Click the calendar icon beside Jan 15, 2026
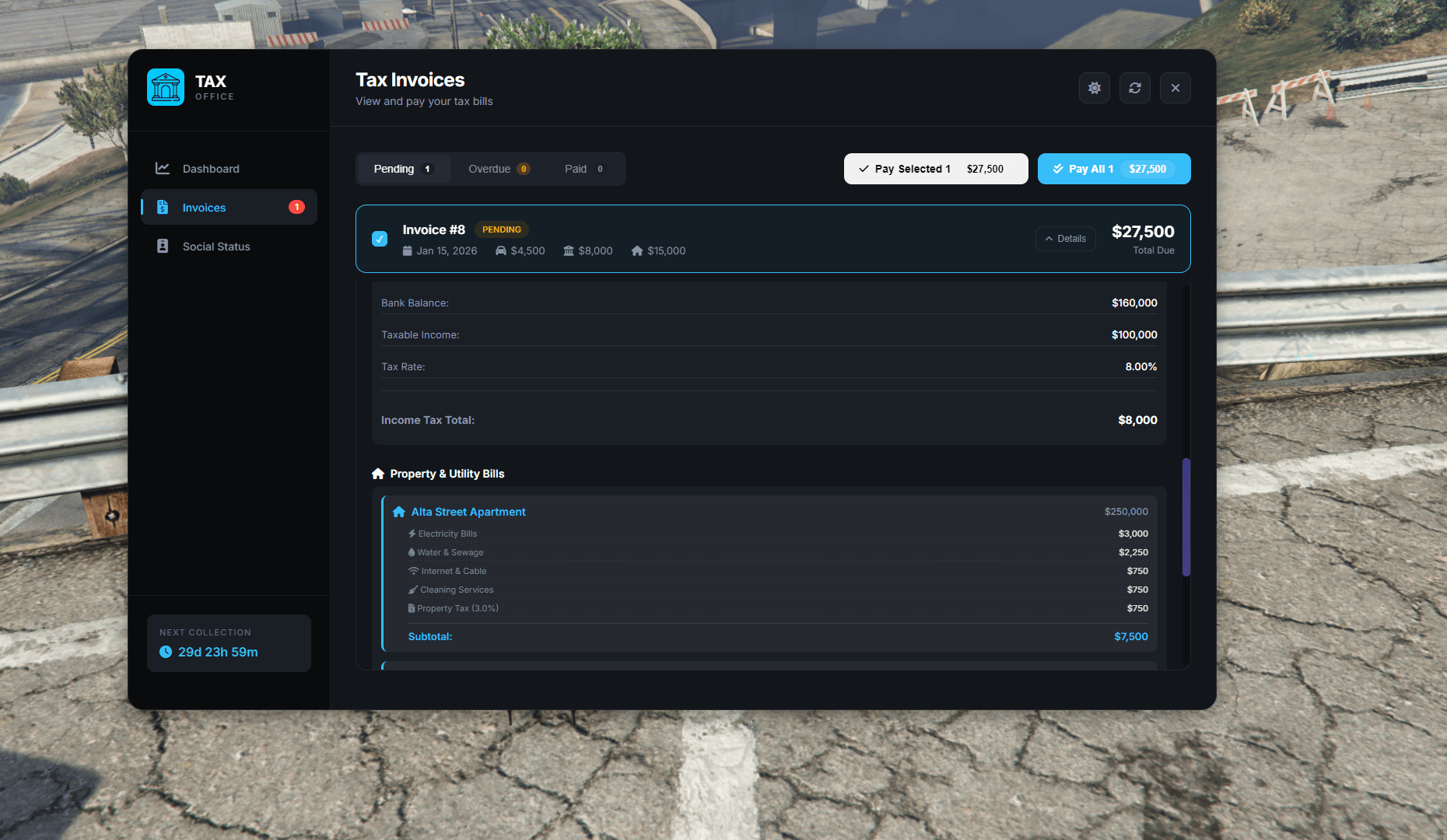Screen dimensions: 1447x840 click(x=407, y=250)
